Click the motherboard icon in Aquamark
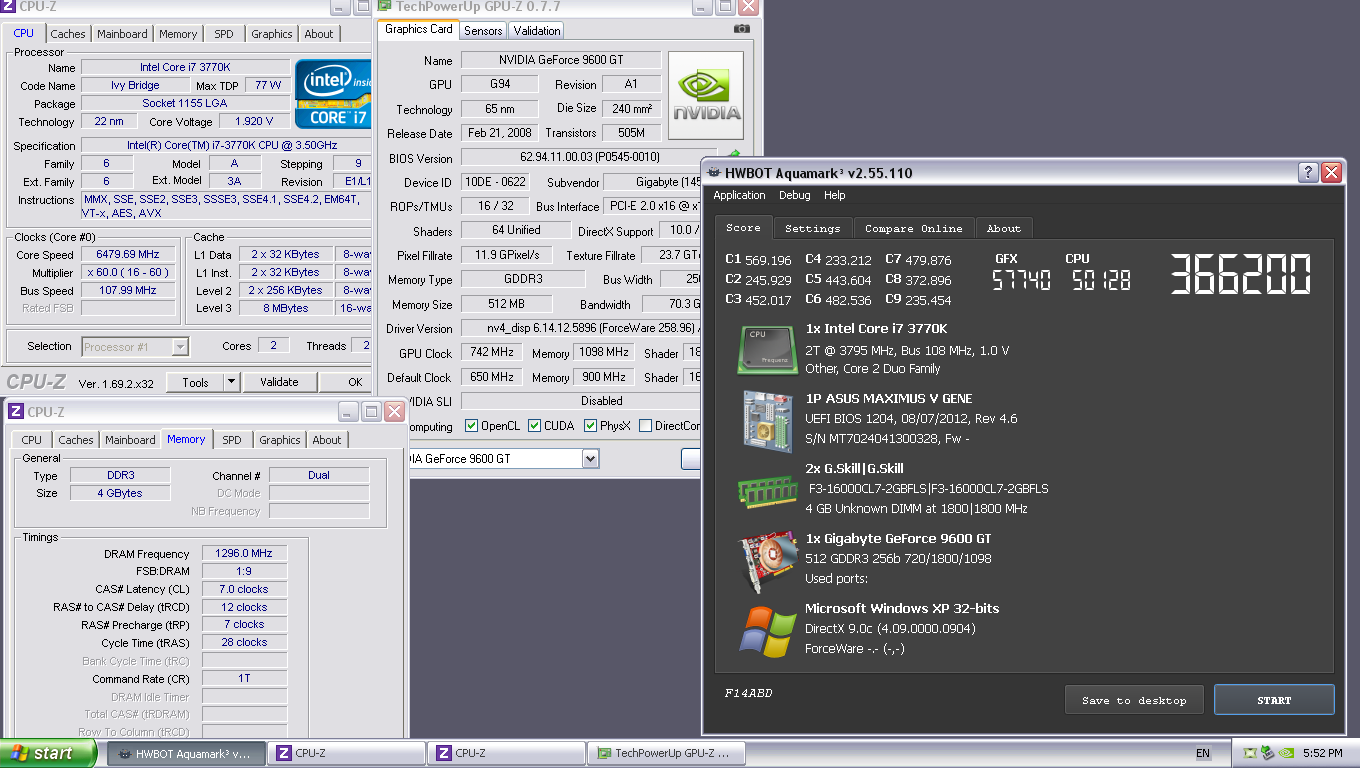Screen dimensions: 1360x768 [767, 420]
